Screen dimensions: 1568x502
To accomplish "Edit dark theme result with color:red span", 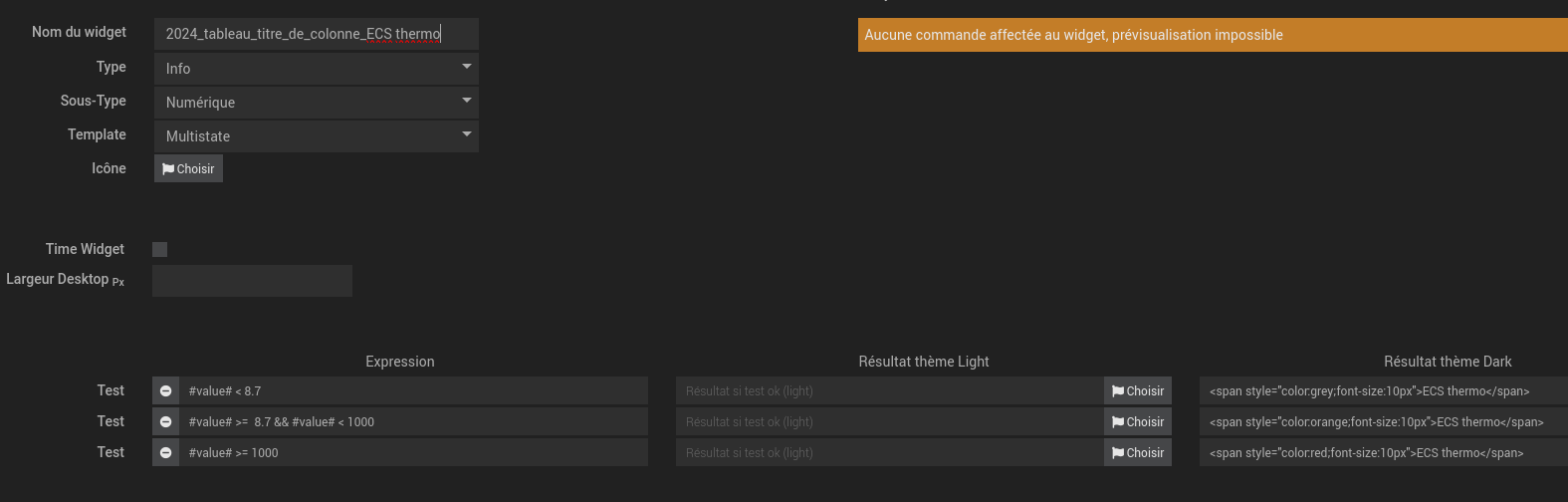I will [1384, 453].
